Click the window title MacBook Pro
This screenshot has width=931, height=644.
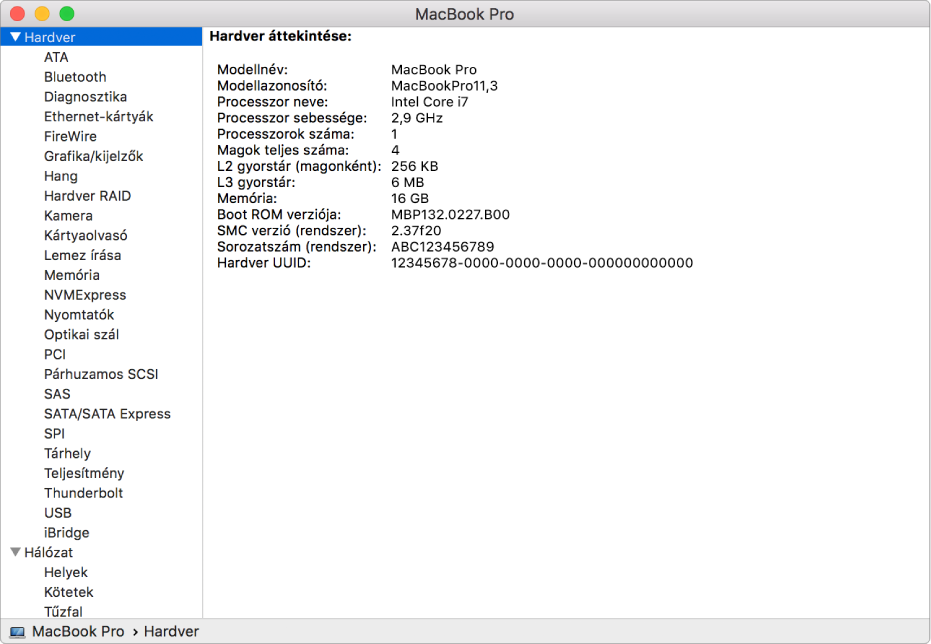[x=464, y=14]
